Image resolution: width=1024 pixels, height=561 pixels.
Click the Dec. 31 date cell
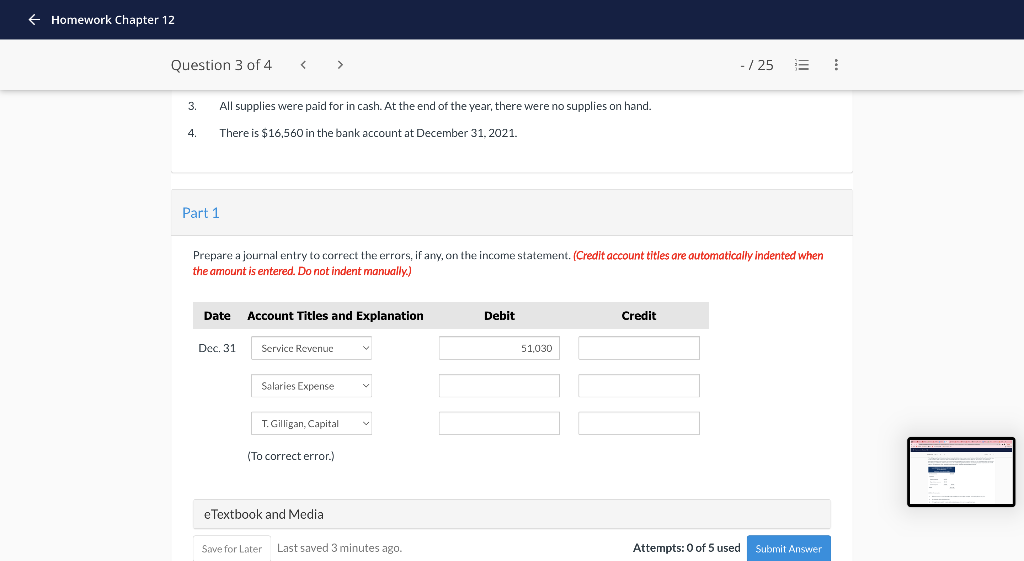(x=217, y=348)
